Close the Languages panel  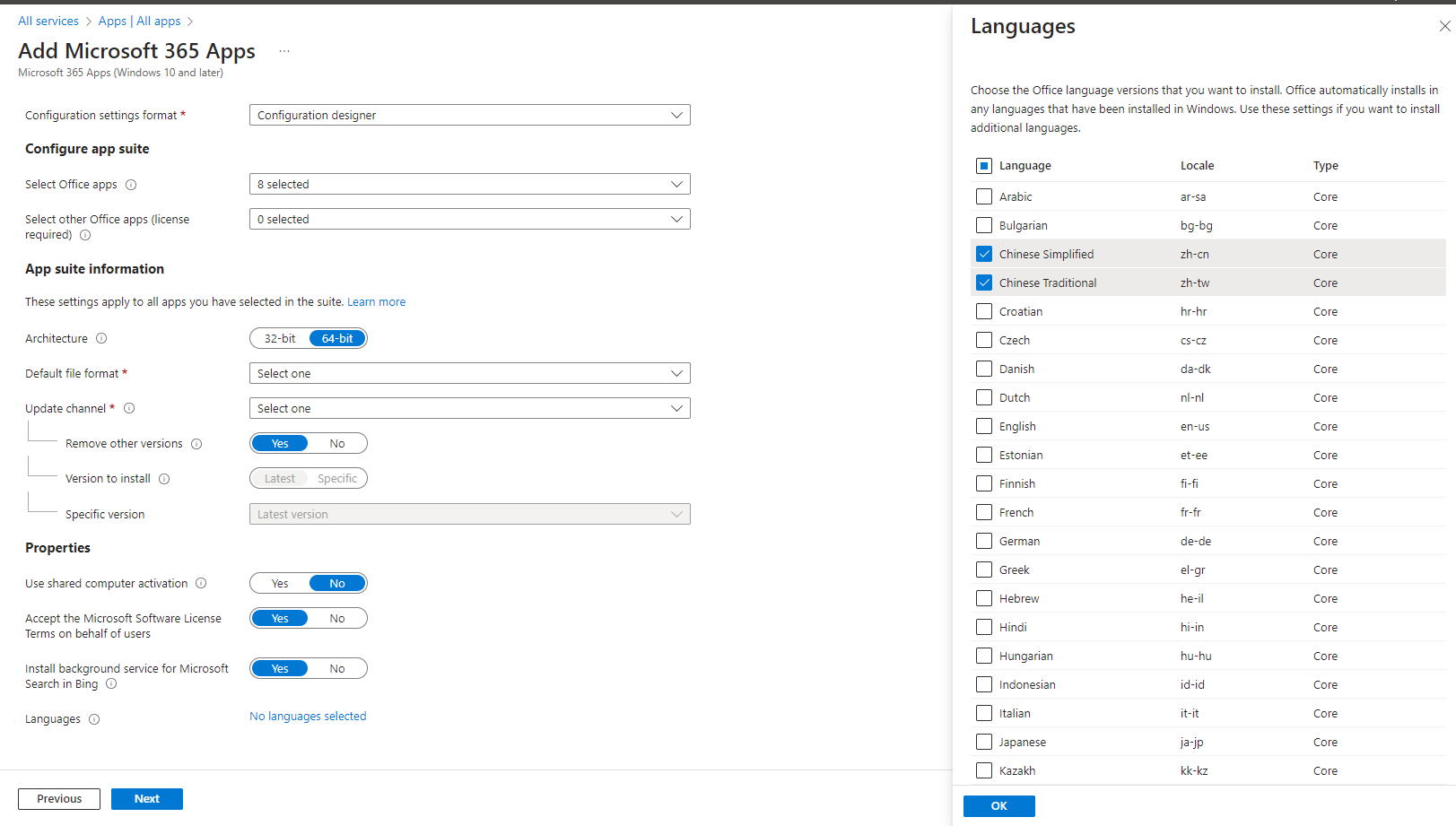tap(1444, 26)
